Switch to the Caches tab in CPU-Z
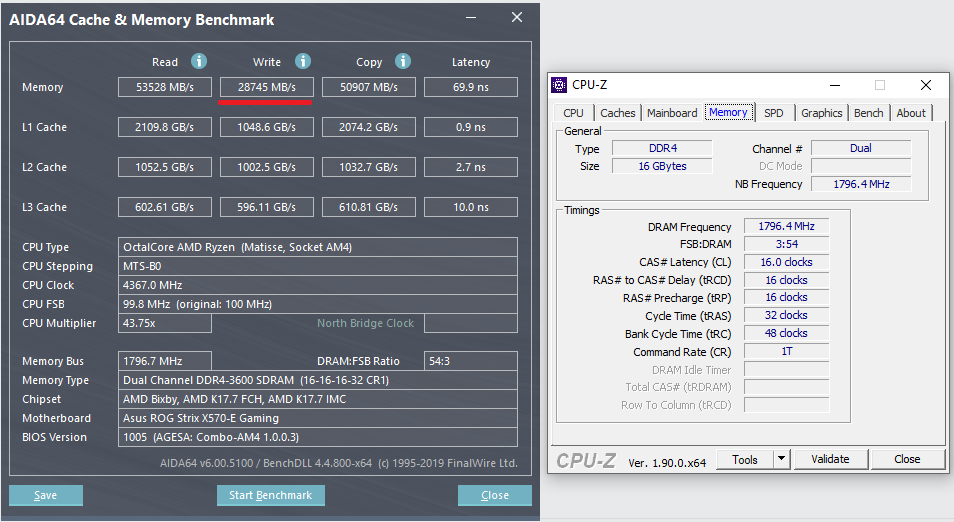 point(618,113)
